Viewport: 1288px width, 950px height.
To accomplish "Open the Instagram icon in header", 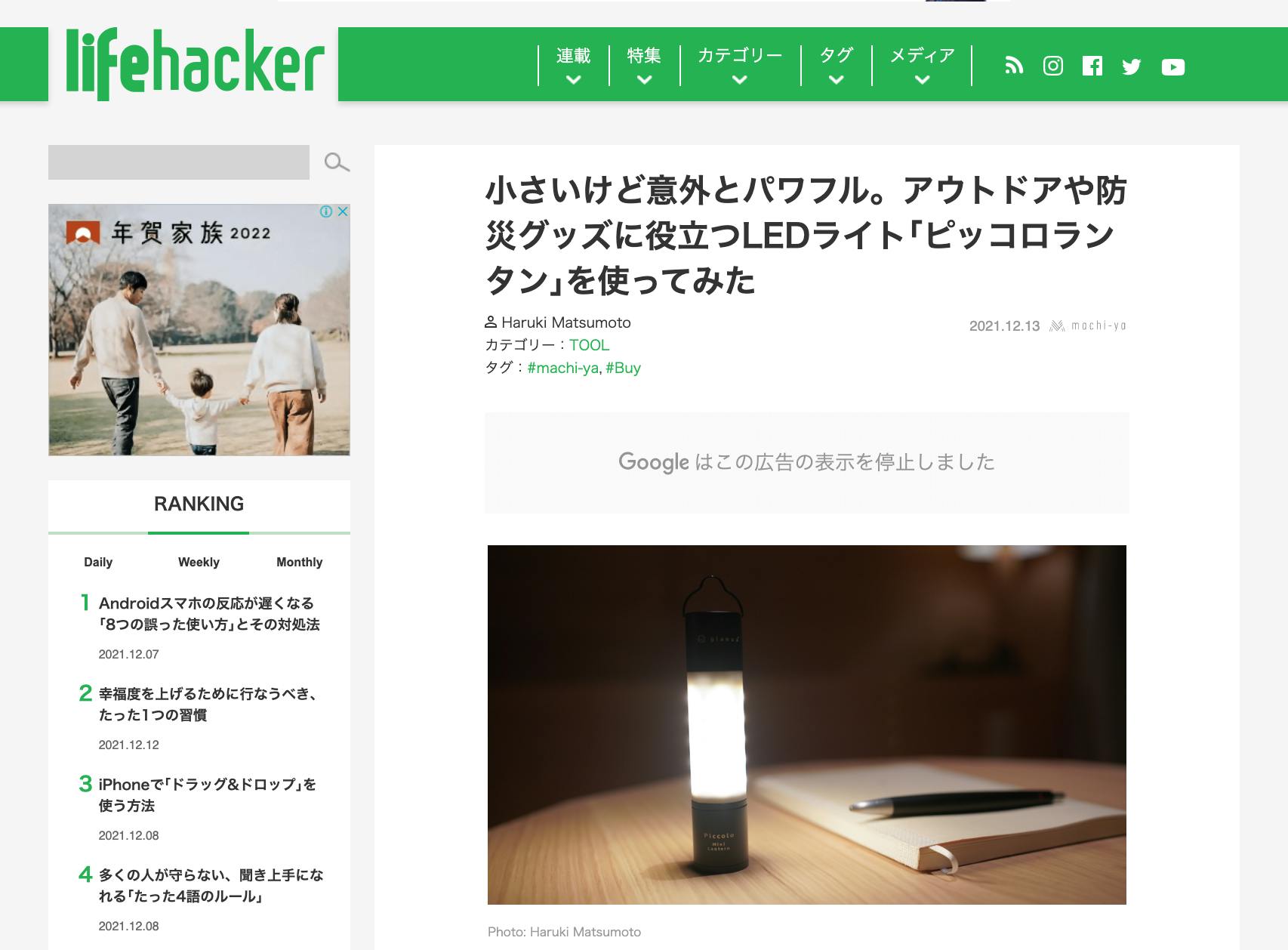I will pyautogui.click(x=1053, y=66).
